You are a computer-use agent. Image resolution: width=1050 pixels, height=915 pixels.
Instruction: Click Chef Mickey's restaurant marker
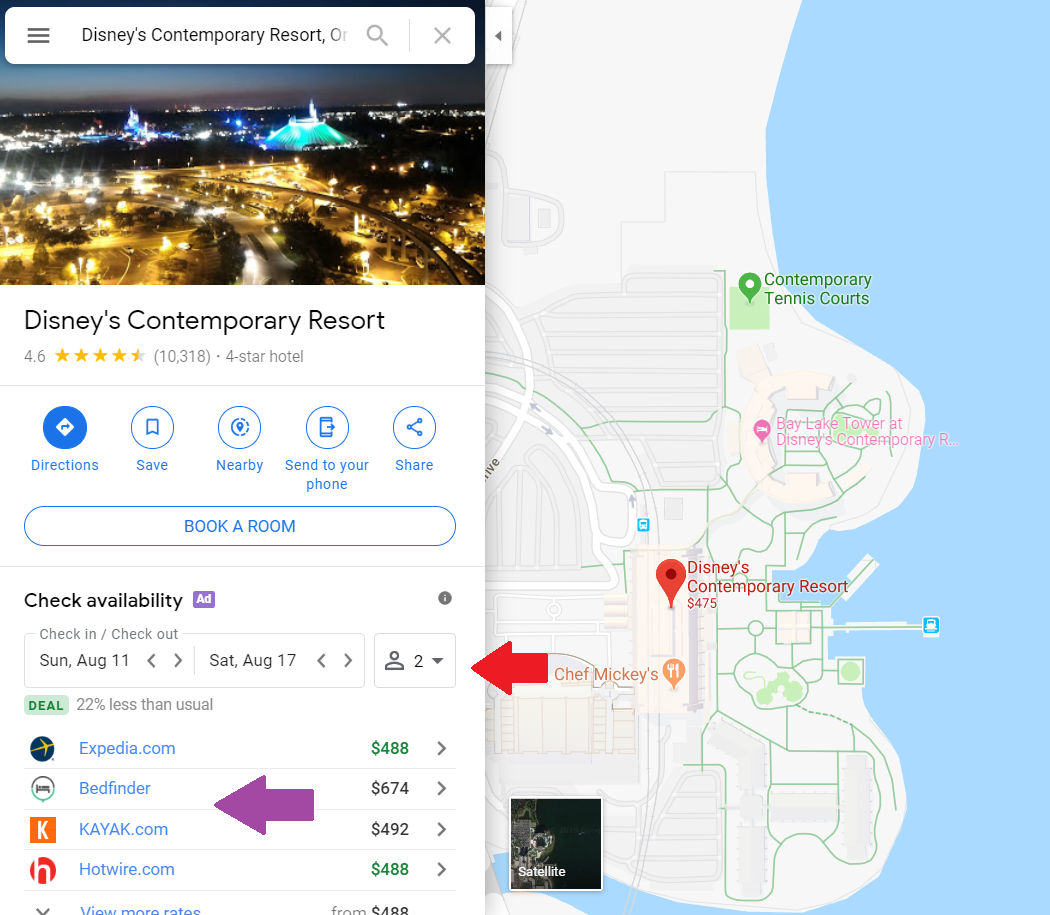click(674, 673)
